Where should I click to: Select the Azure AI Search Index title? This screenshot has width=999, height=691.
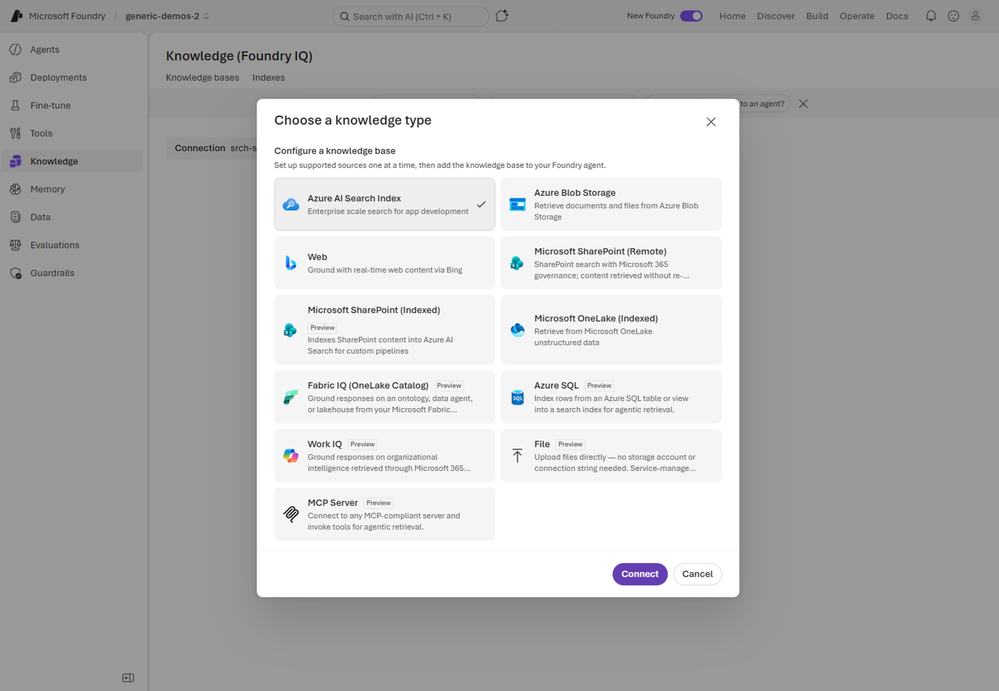[x=354, y=198]
